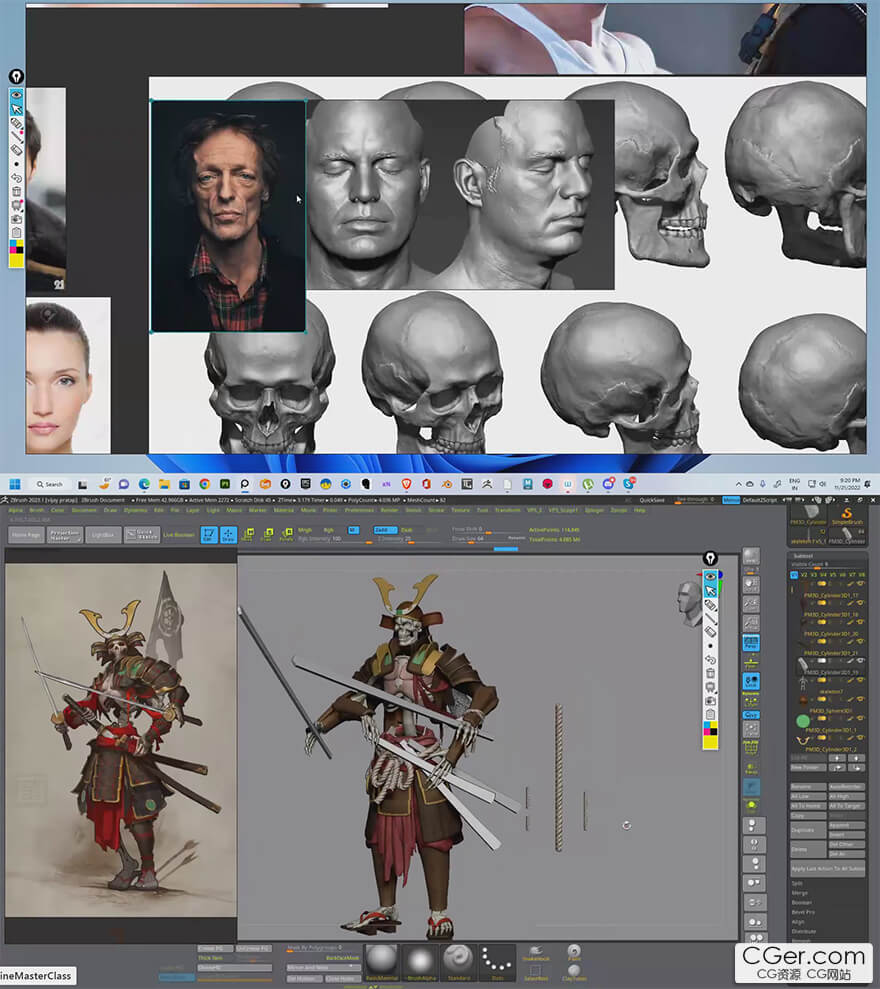Select the SimpleBrush tool thumbnail
Screen dimensions: 880x989
click(x=847, y=517)
